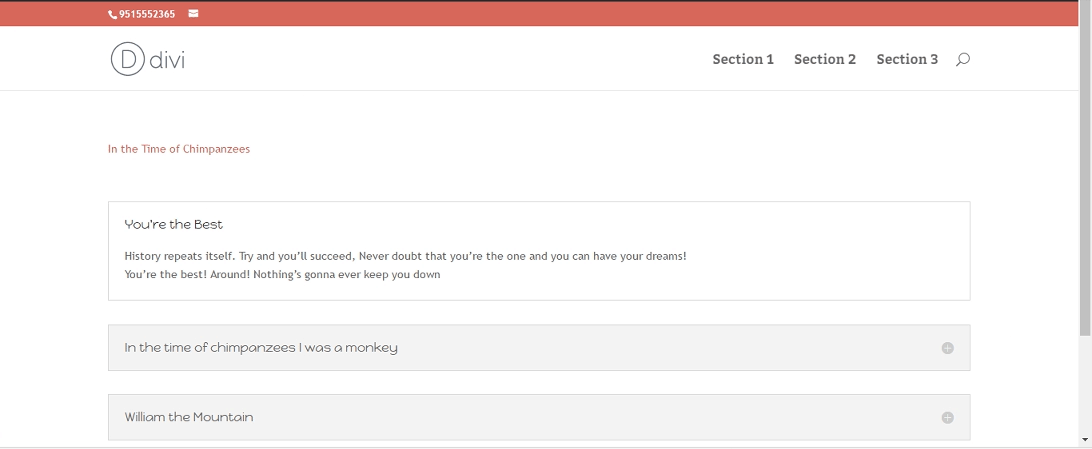The height and width of the screenshot is (449, 1092).
Task: Click the scrollbar down arrow
Action: 1085,440
